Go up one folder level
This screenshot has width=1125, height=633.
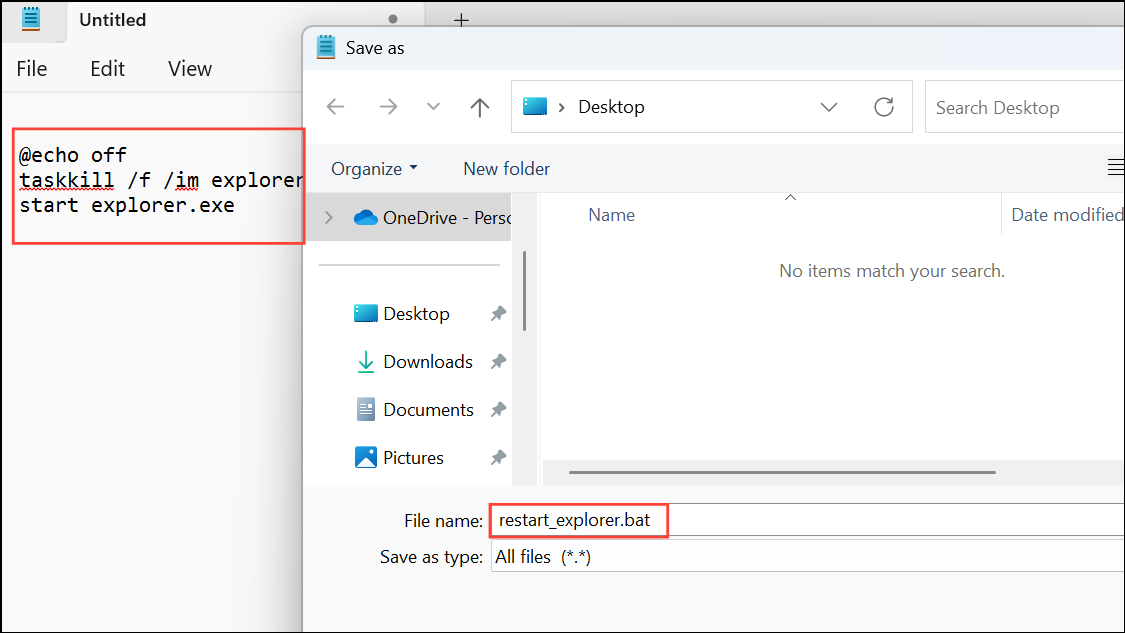(479, 106)
